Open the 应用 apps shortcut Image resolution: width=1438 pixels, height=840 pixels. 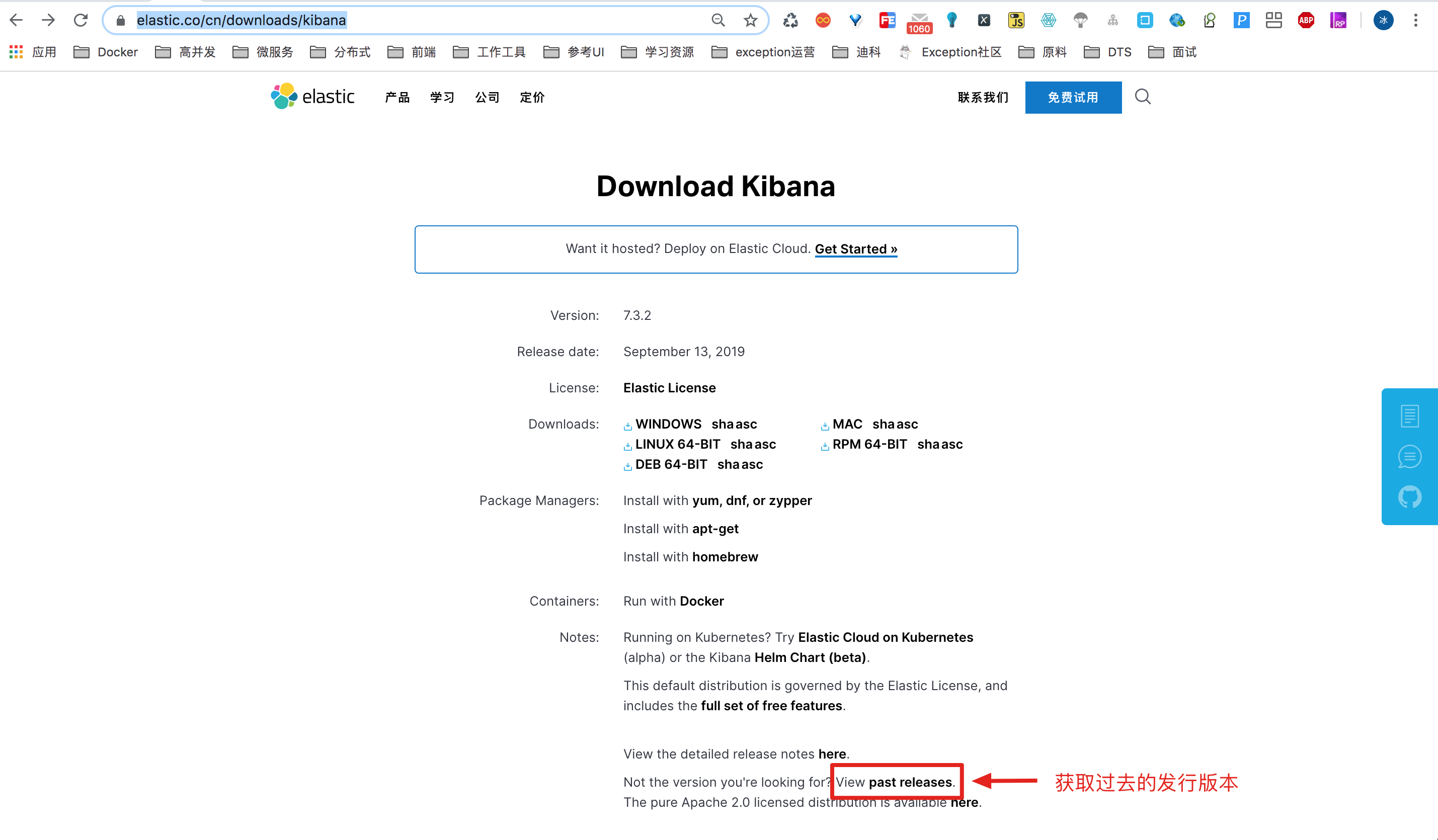[x=33, y=52]
